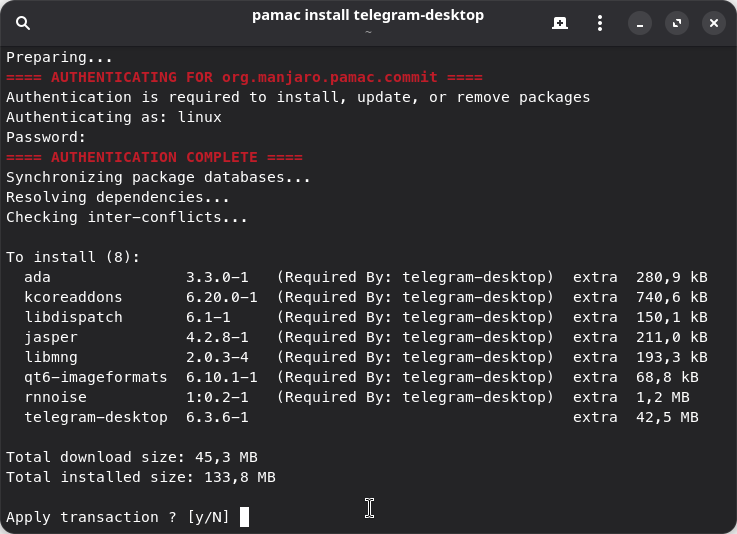Screen dimensions: 737x534
Task: Minimize the terminal window
Action: point(640,23)
